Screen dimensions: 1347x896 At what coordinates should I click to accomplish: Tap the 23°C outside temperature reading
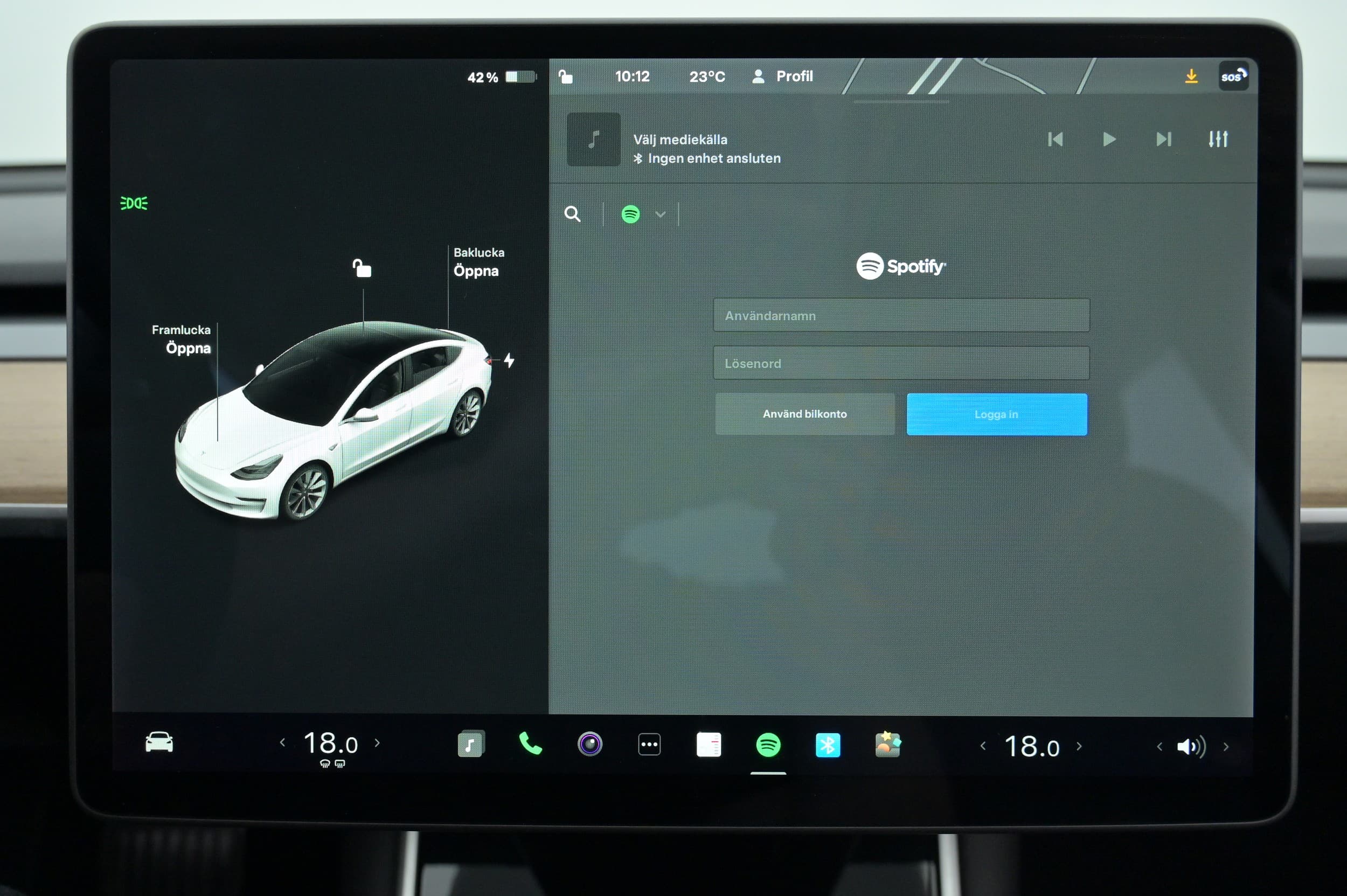(x=707, y=77)
